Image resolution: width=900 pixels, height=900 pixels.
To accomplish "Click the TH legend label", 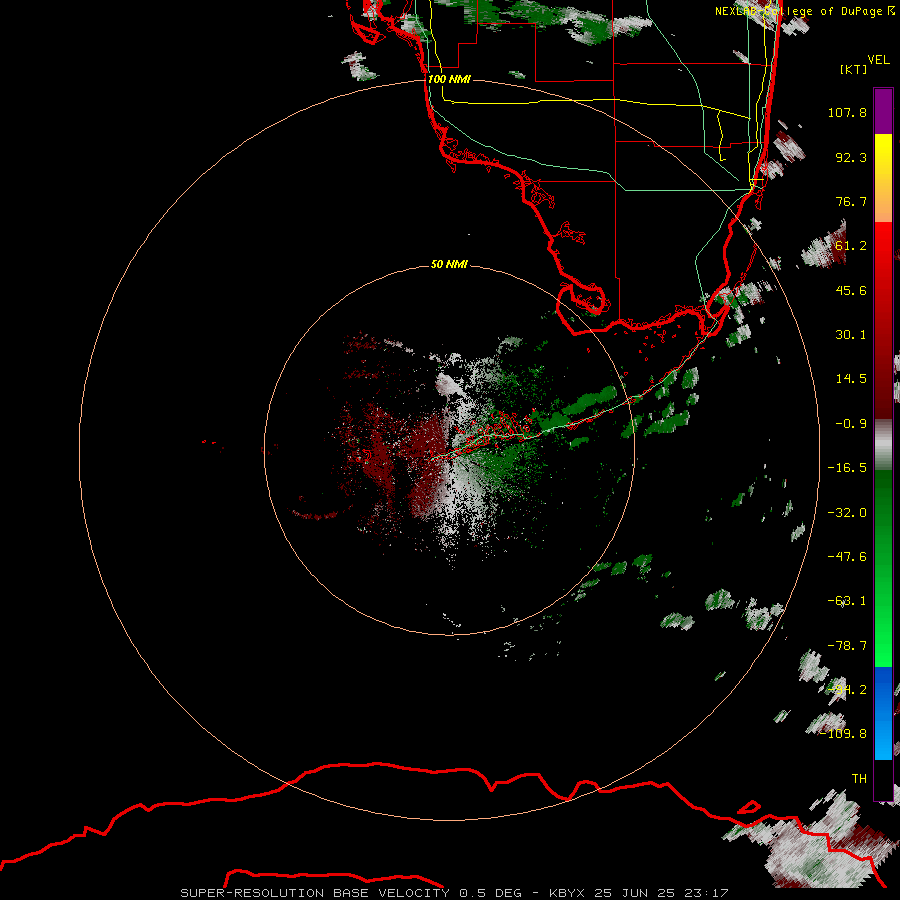I will click(859, 779).
